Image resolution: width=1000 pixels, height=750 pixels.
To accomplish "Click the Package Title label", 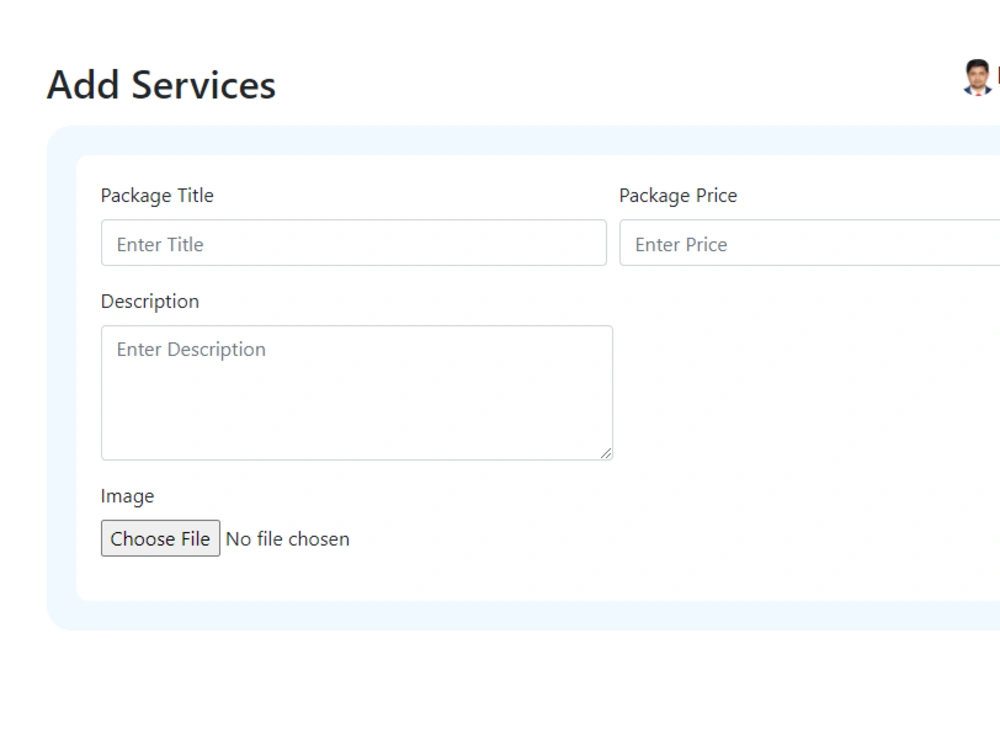I will [x=157, y=196].
